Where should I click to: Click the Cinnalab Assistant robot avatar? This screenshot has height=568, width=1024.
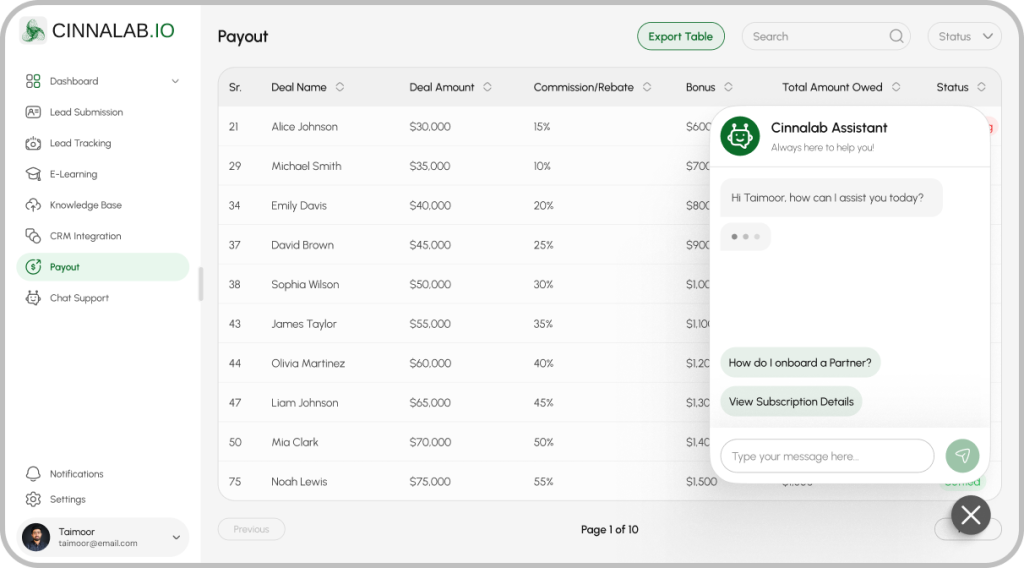pyautogui.click(x=739, y=136)
